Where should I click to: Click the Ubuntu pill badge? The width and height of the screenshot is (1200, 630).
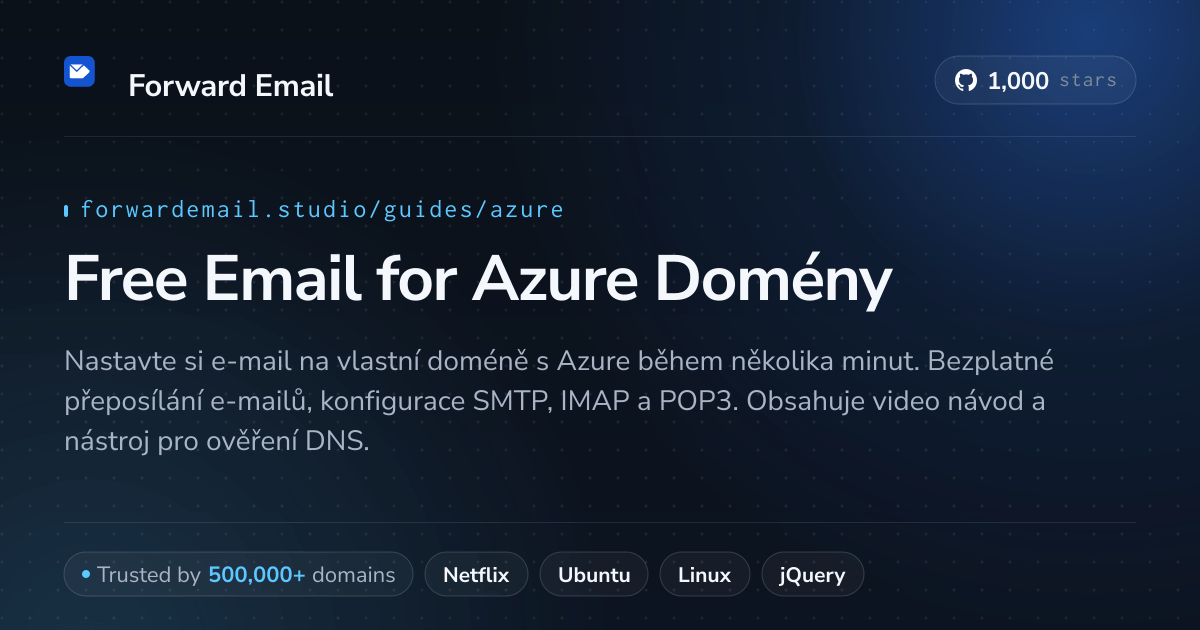pos(594,575)
